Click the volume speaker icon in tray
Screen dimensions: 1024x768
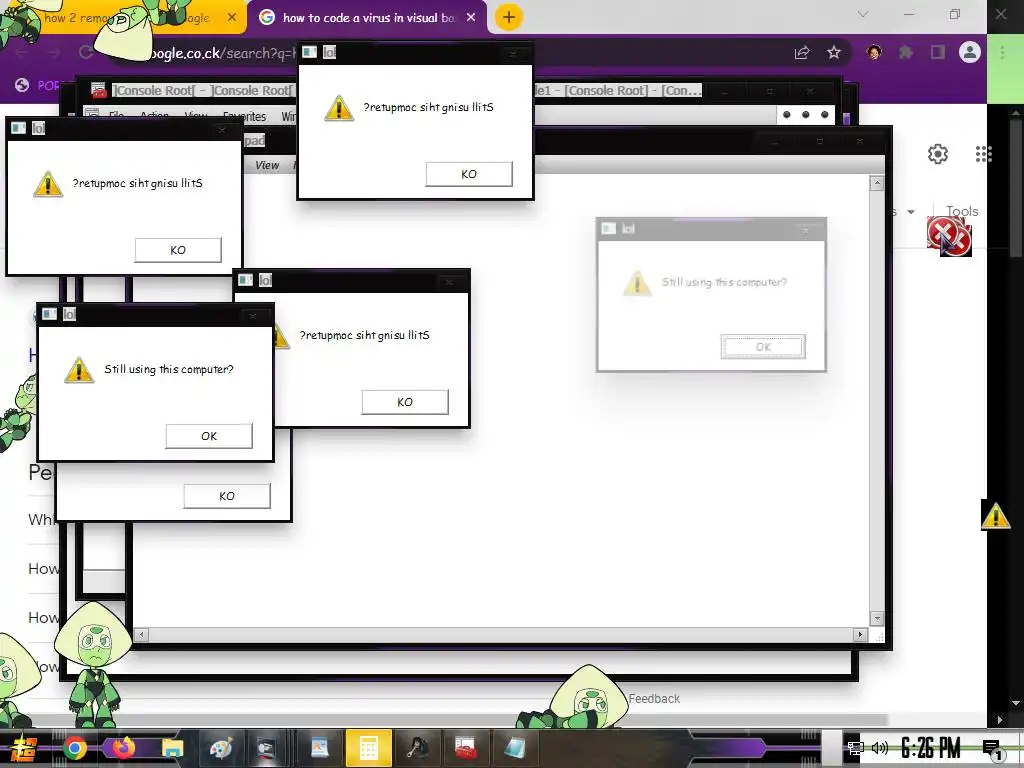pyautogui.click(x=880, y=748)
